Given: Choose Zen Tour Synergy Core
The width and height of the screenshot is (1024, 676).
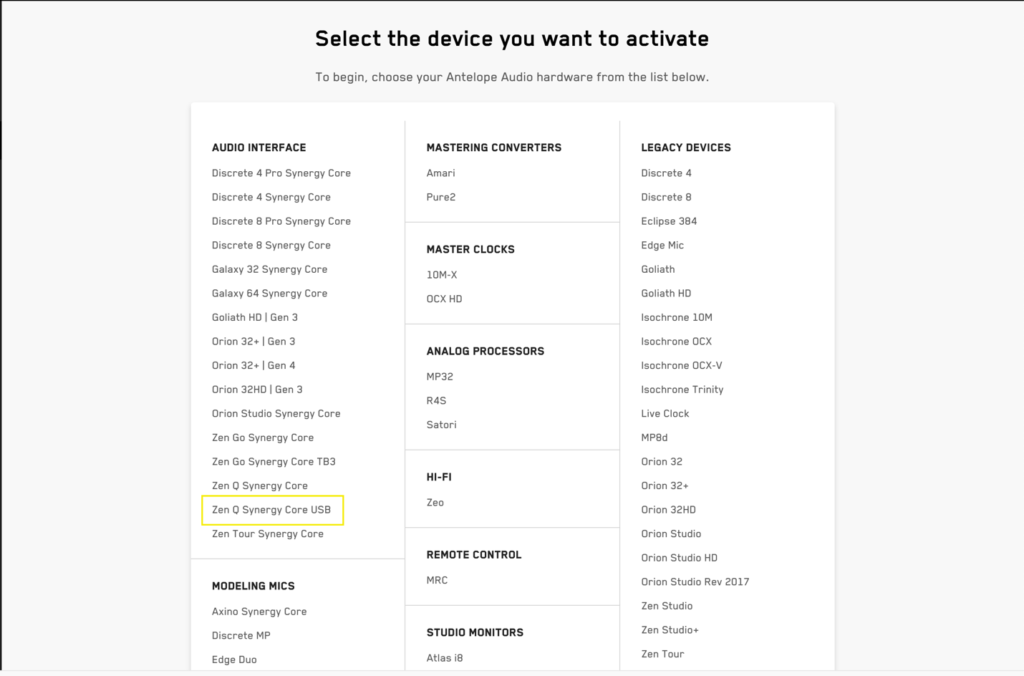Looking at the screenshot, I should pos(267,534).
